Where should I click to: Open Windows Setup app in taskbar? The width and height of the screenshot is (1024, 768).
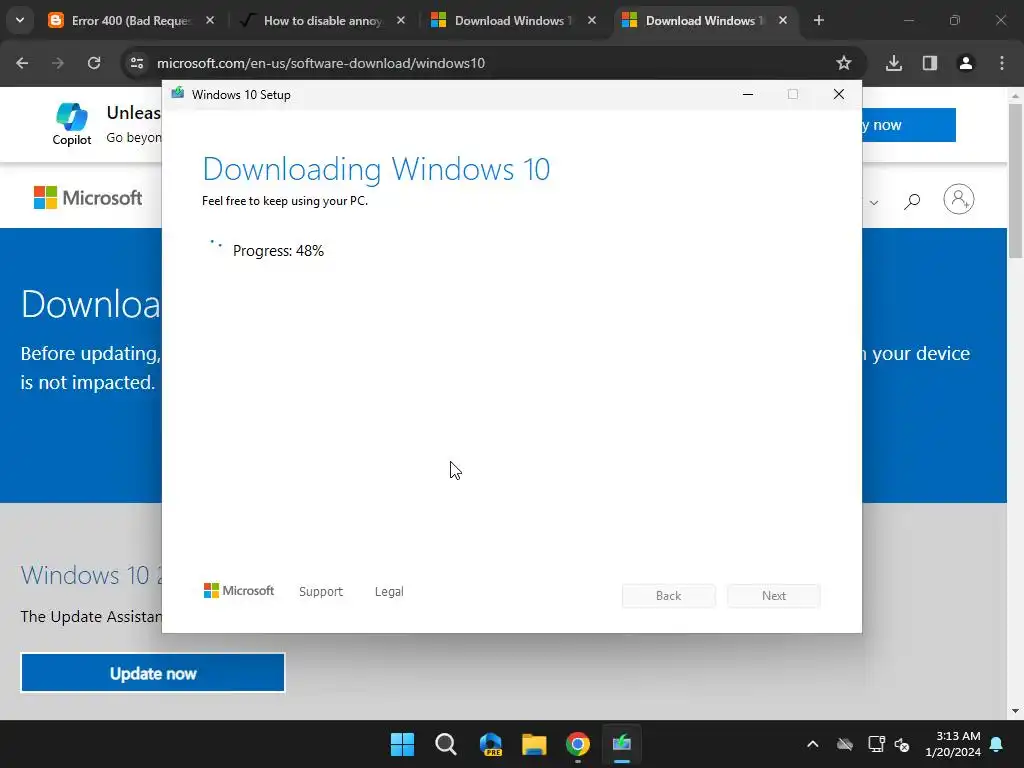point(622,744)
